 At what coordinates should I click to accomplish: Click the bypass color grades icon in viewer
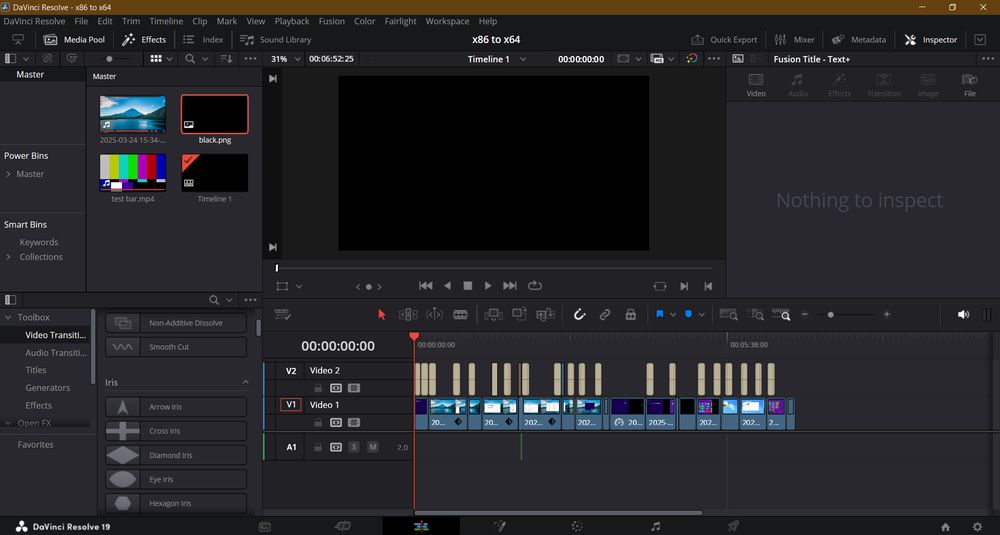[x=692, y=59]
